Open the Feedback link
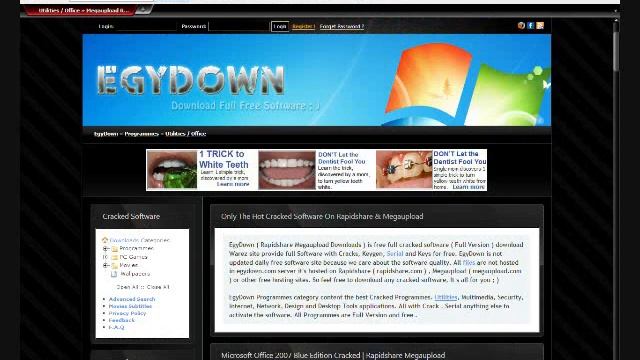 122,320
